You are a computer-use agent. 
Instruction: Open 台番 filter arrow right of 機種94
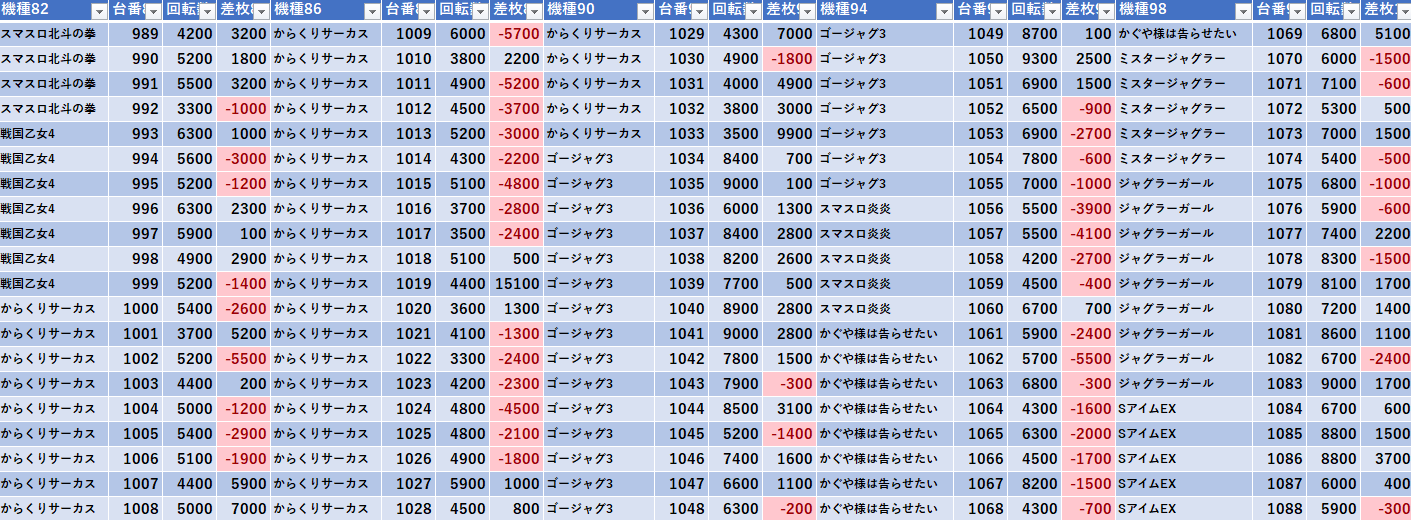coord(996,11)
